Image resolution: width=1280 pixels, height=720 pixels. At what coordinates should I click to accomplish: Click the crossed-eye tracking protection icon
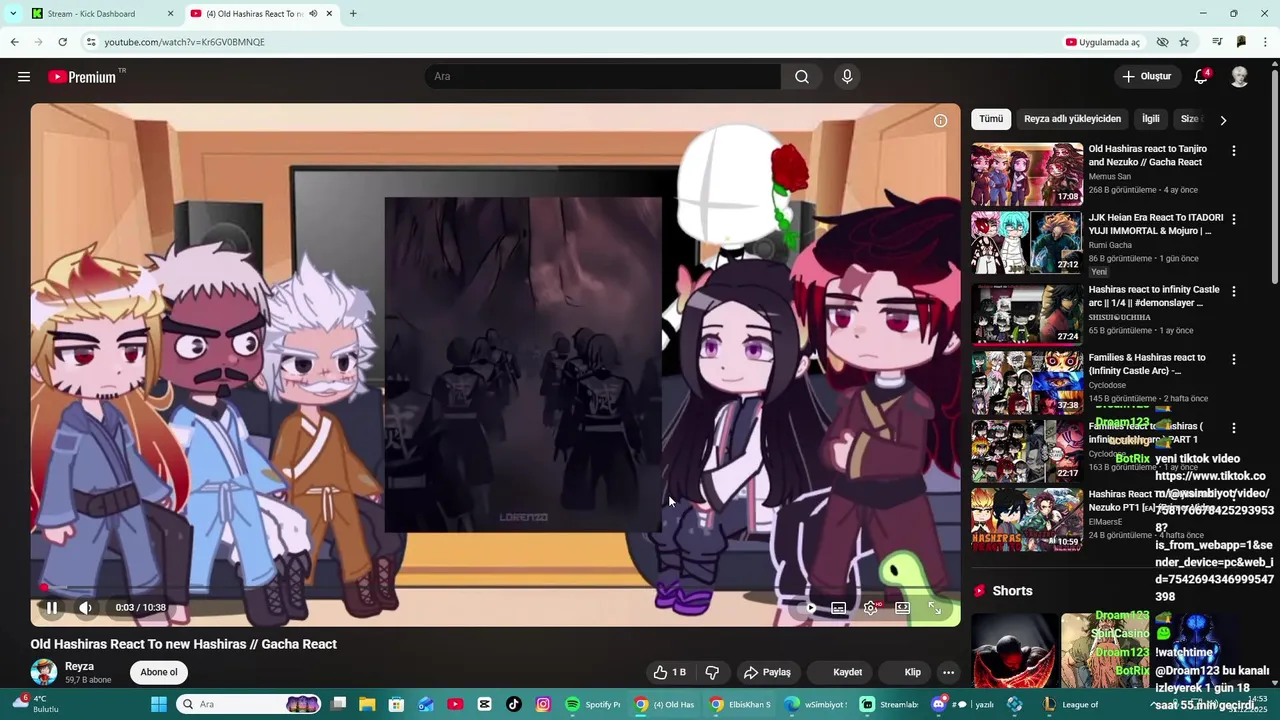click(x=1162, y=42)
